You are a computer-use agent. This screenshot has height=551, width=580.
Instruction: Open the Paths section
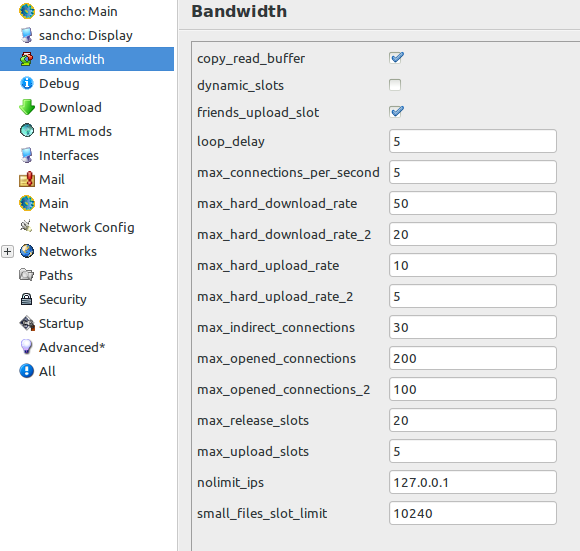pos(56,275)
